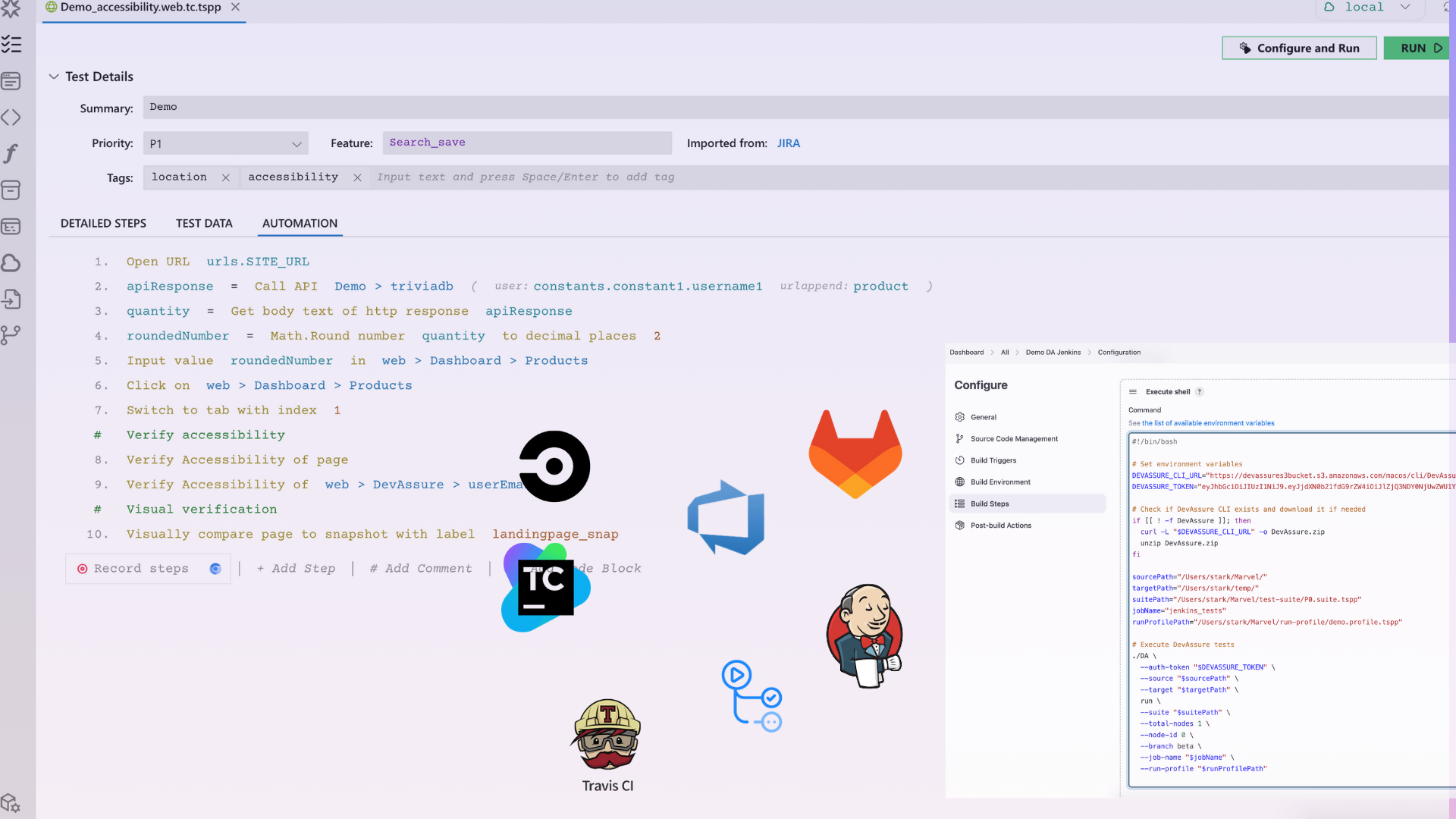Select the Verify accessibility comment line
Screen dimensions: 1456x819
tap(206, 435)
